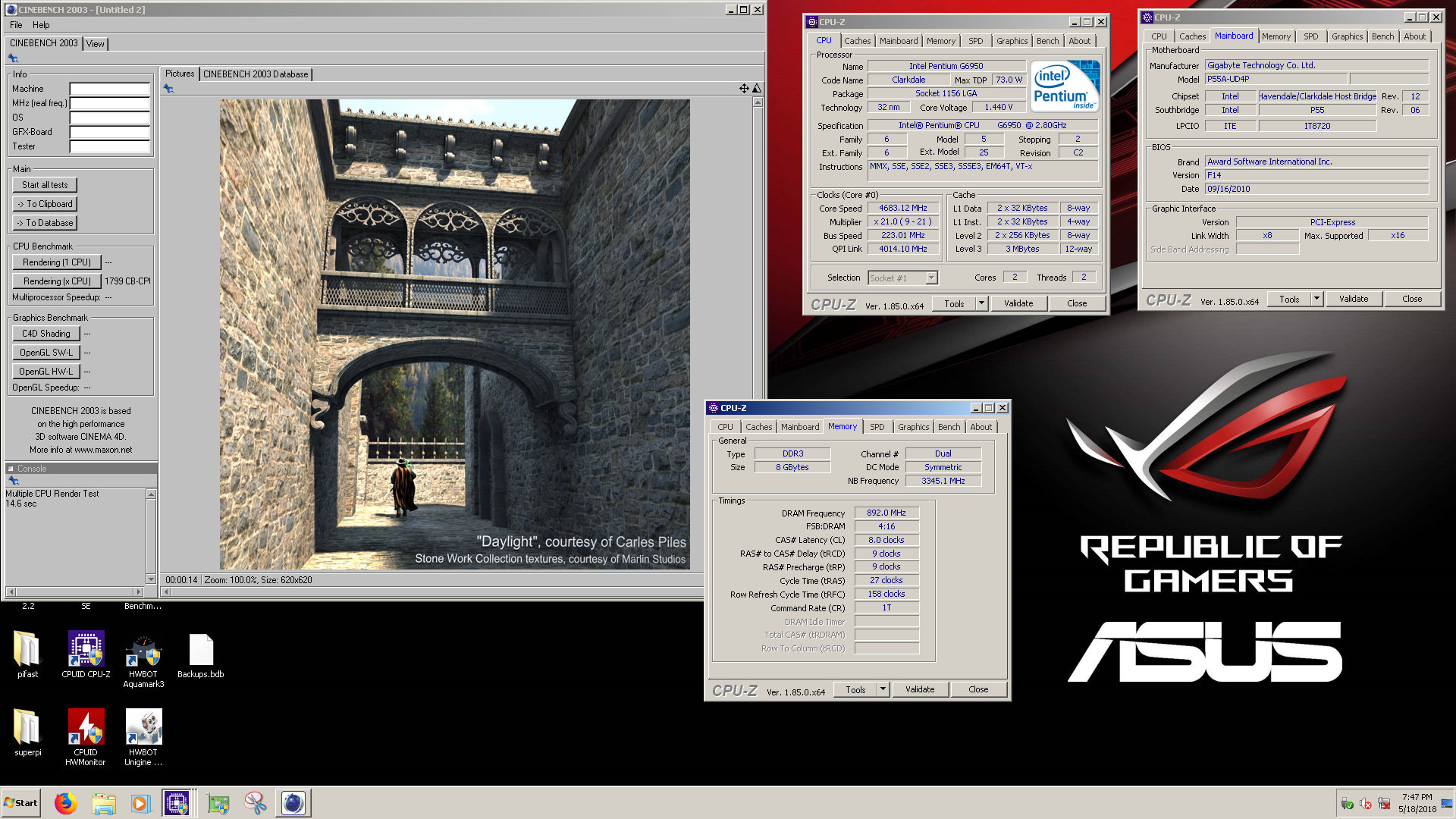1456x819 pixels.
Task: Run Rendering (x CPU) benchmark
Action: click(x=57, y=281)
